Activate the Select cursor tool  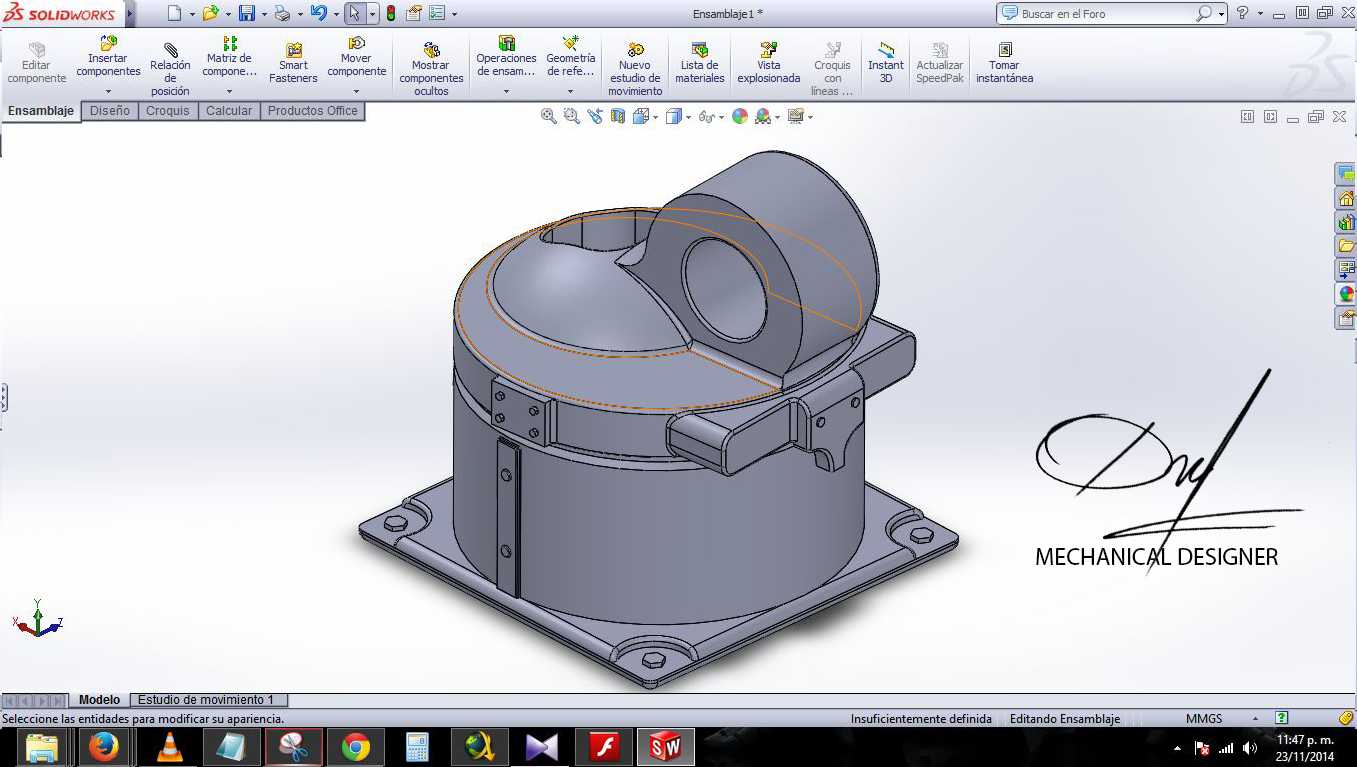pos(355,14)
